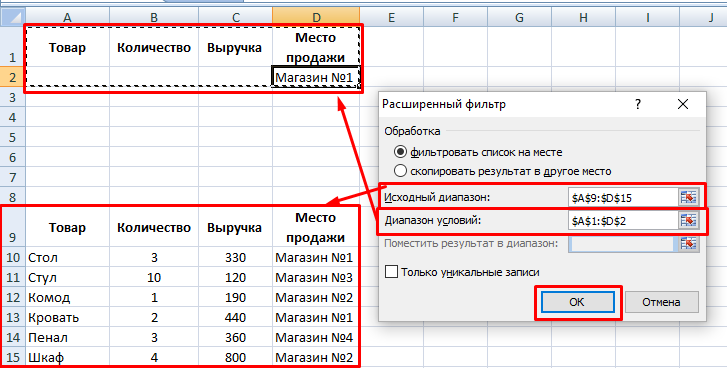Select column F header

tap(455, 18)
